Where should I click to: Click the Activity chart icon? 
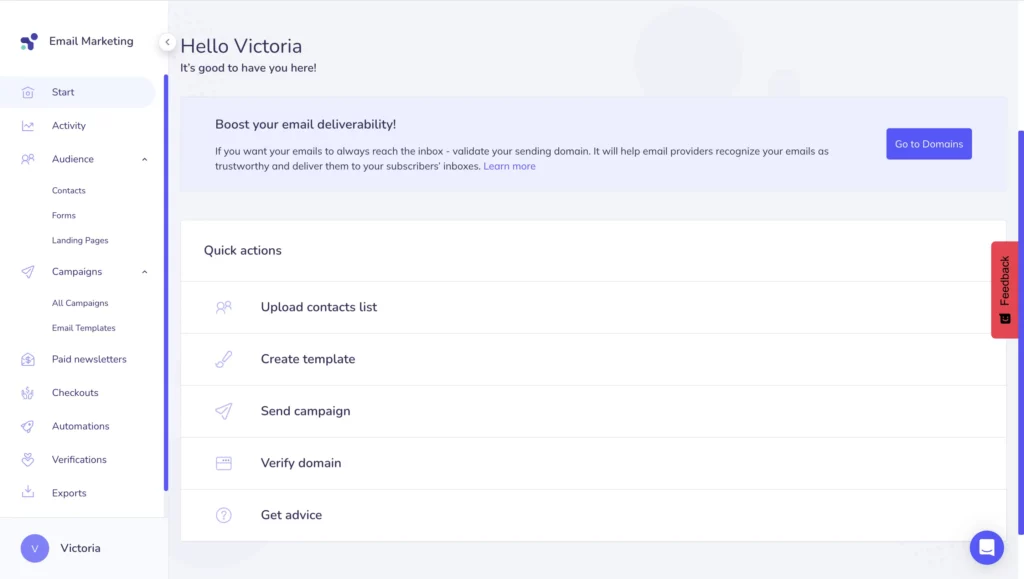(27, 125)
